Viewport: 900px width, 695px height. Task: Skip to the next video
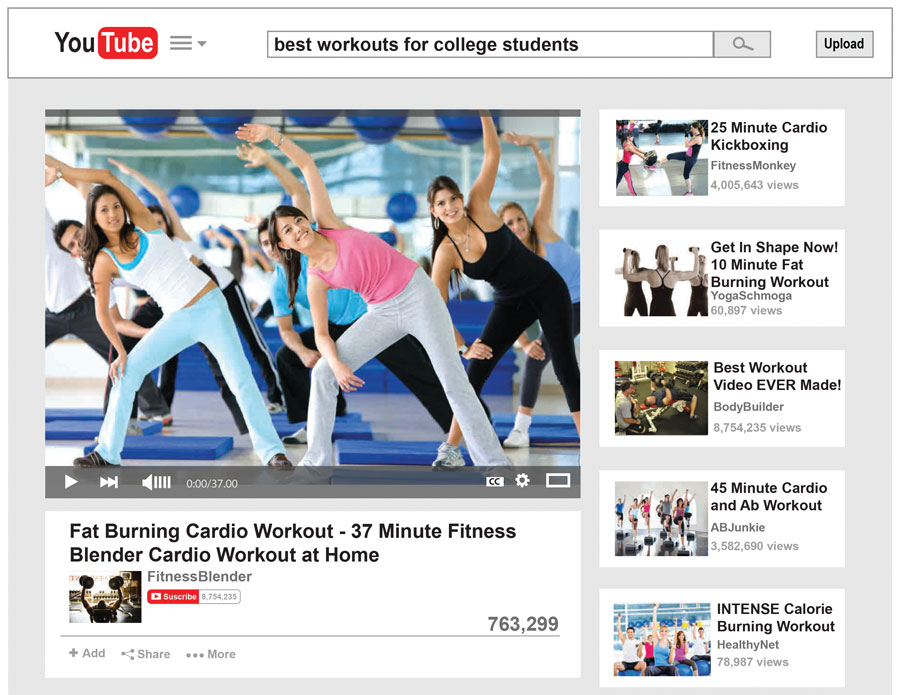109,481
